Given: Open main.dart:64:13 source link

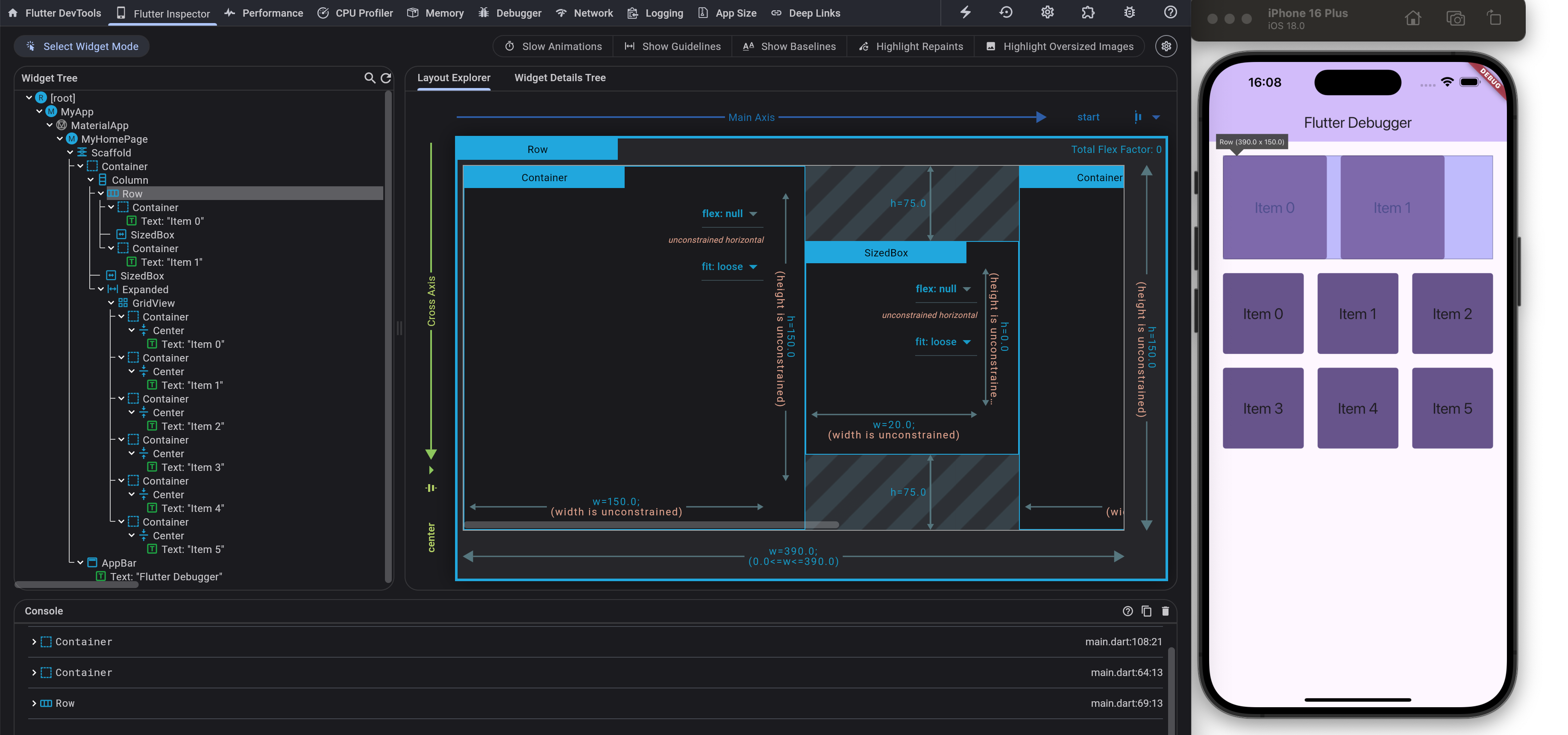Looking at the screenshot, I should click(x=1126, y=673).
